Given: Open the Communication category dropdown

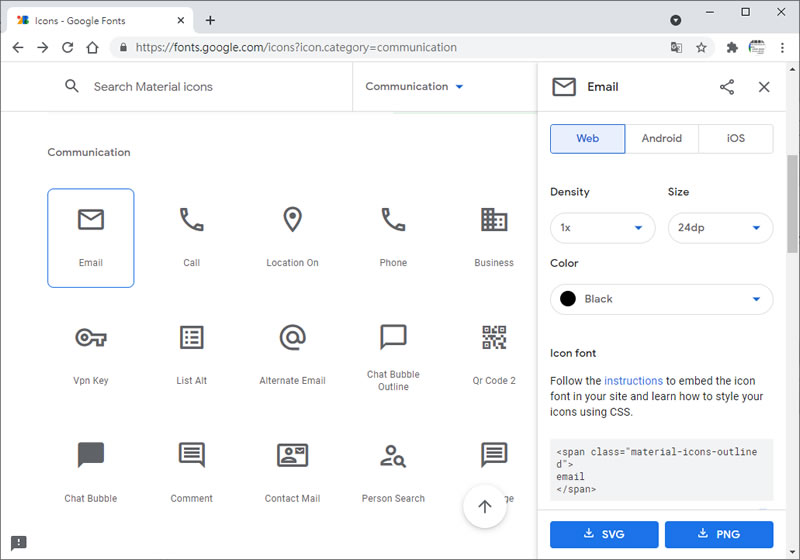Looking at the screenshot, I should pos(415,87).
